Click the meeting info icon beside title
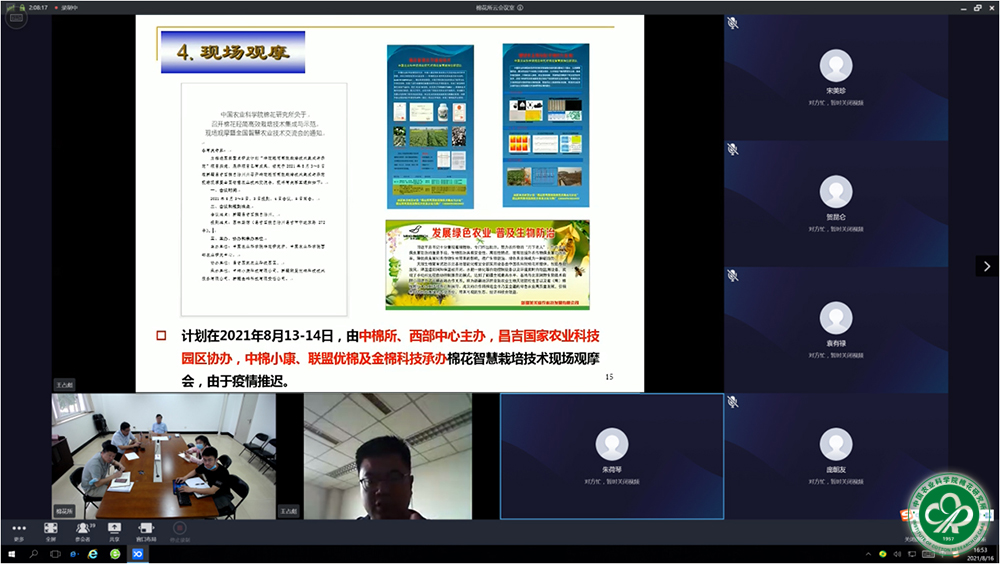The image size is (1000, 564). [x=520, y=7]
